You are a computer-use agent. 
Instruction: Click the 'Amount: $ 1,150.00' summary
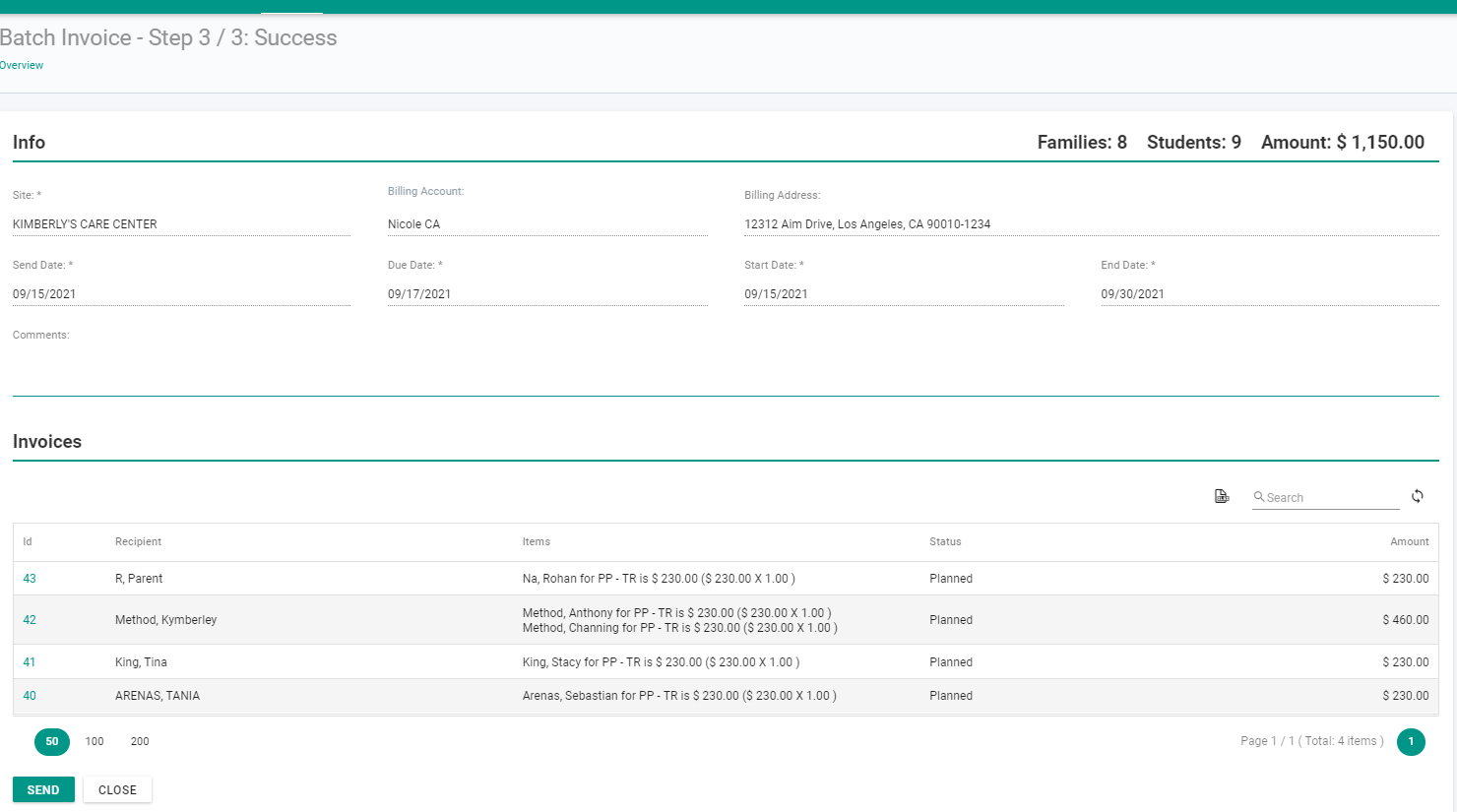(x=1343, y=143)
